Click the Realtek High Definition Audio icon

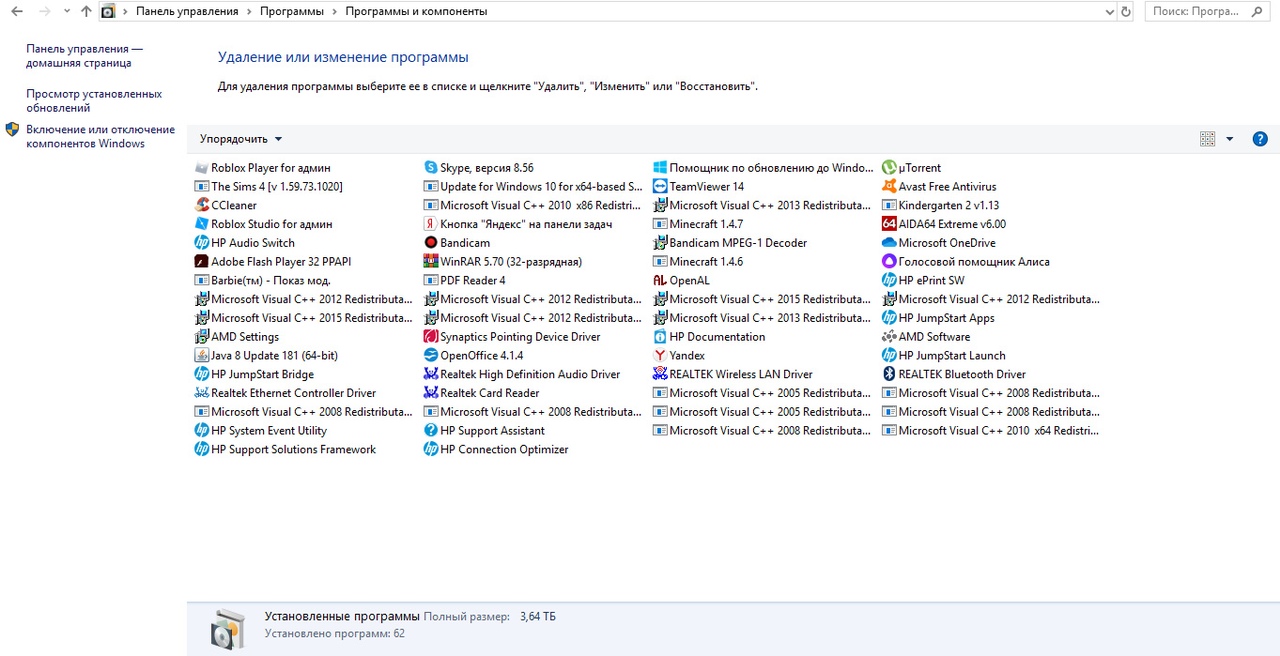point(431,374)
